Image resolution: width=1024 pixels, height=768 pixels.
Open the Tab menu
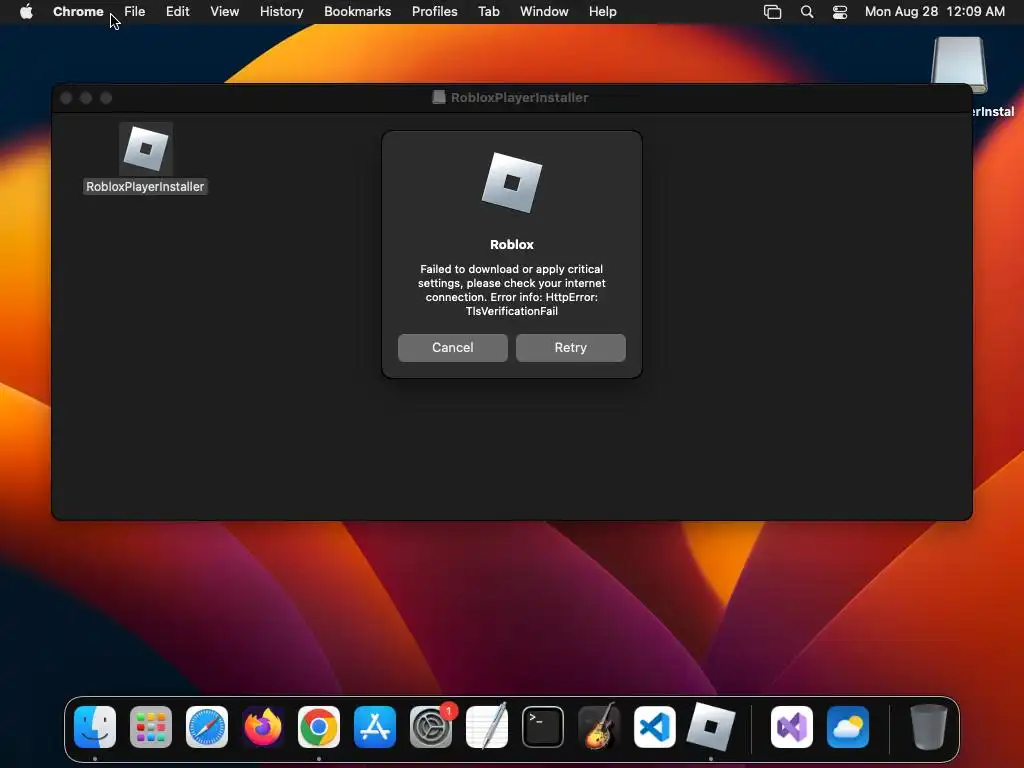(488, 12)
